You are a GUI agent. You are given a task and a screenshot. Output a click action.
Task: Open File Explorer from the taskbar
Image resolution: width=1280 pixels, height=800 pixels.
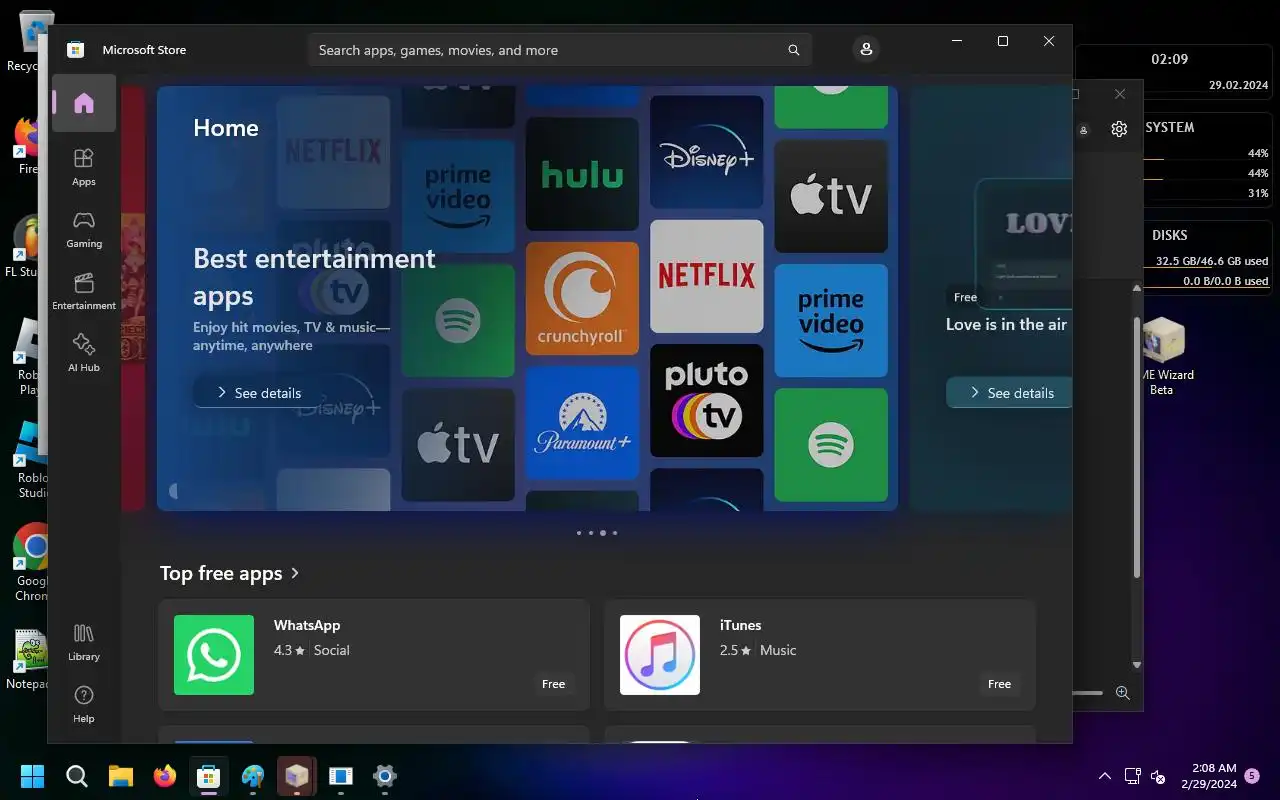coord(120,776)
